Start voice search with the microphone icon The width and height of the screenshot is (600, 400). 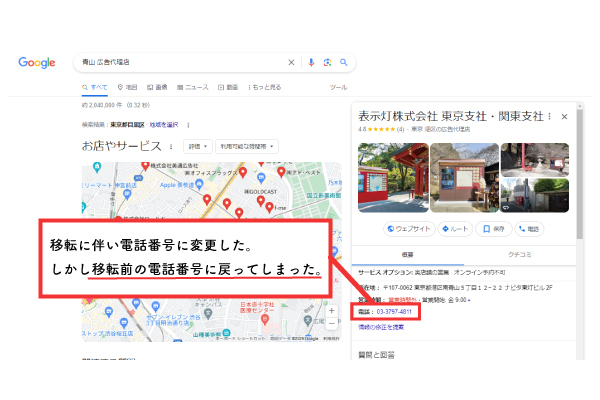coord(311,62)
